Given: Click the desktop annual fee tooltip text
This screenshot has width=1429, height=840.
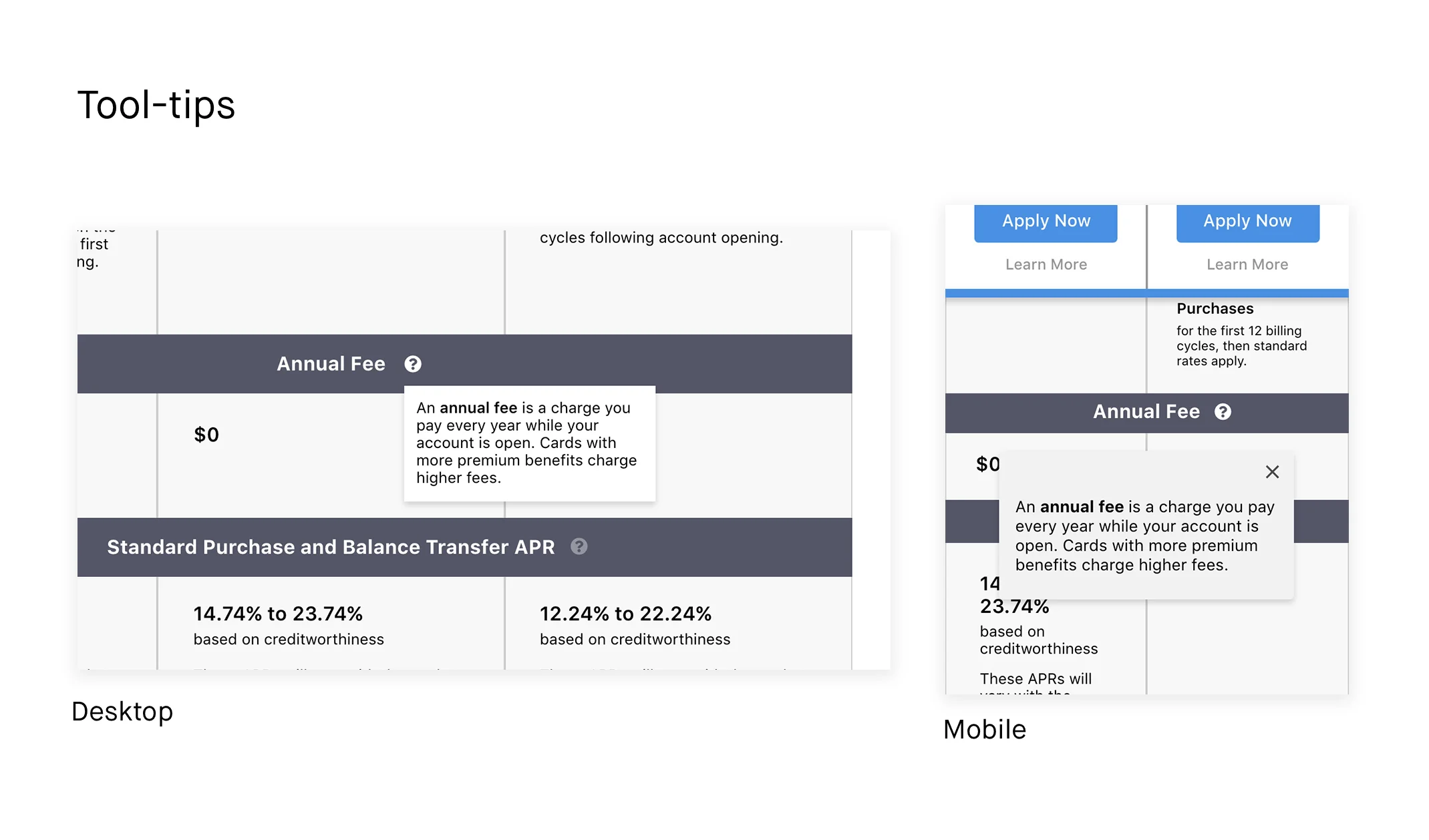Looking at the screenshot, I should [x=526, y=443].
